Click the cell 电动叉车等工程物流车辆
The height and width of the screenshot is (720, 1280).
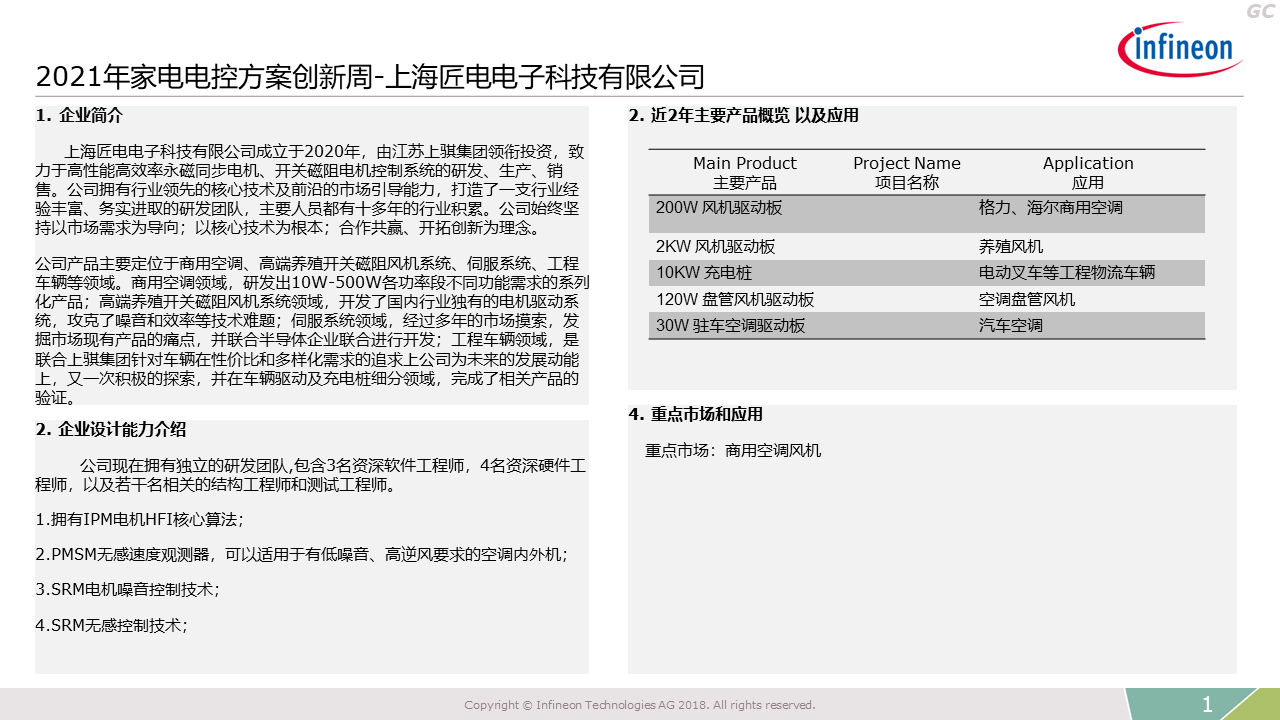coord(1068,272)
